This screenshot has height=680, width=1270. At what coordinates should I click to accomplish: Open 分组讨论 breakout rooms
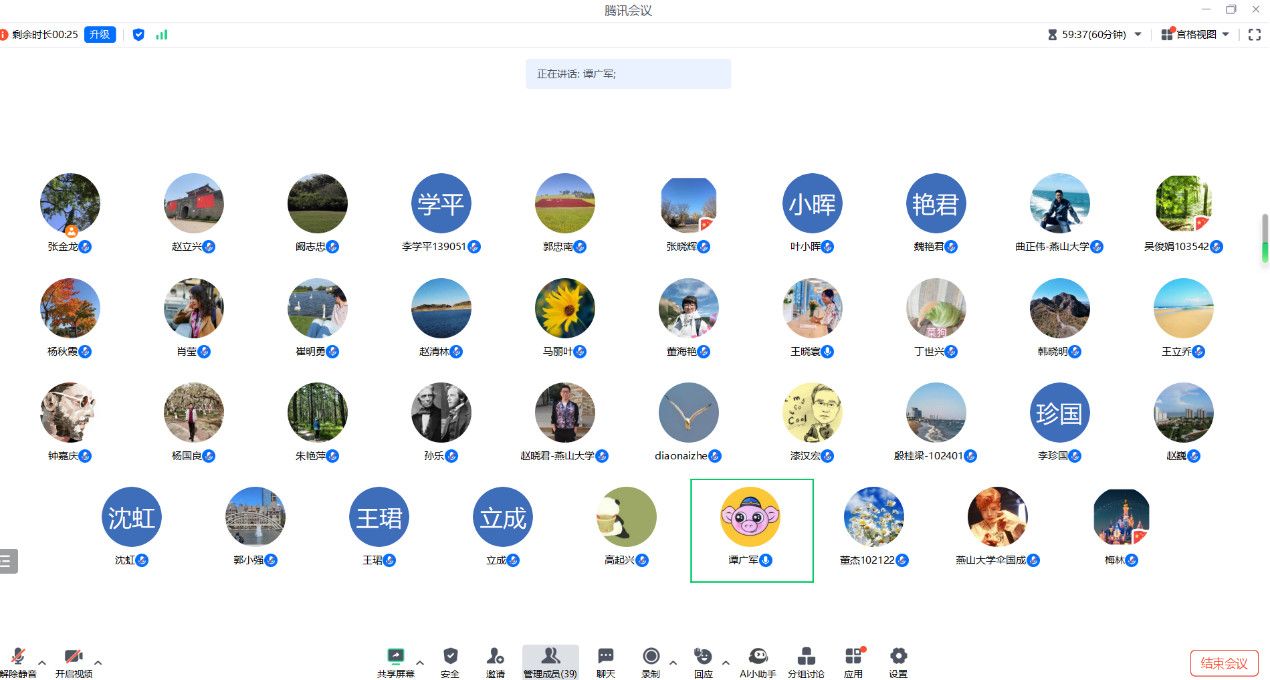pos(806,657)
